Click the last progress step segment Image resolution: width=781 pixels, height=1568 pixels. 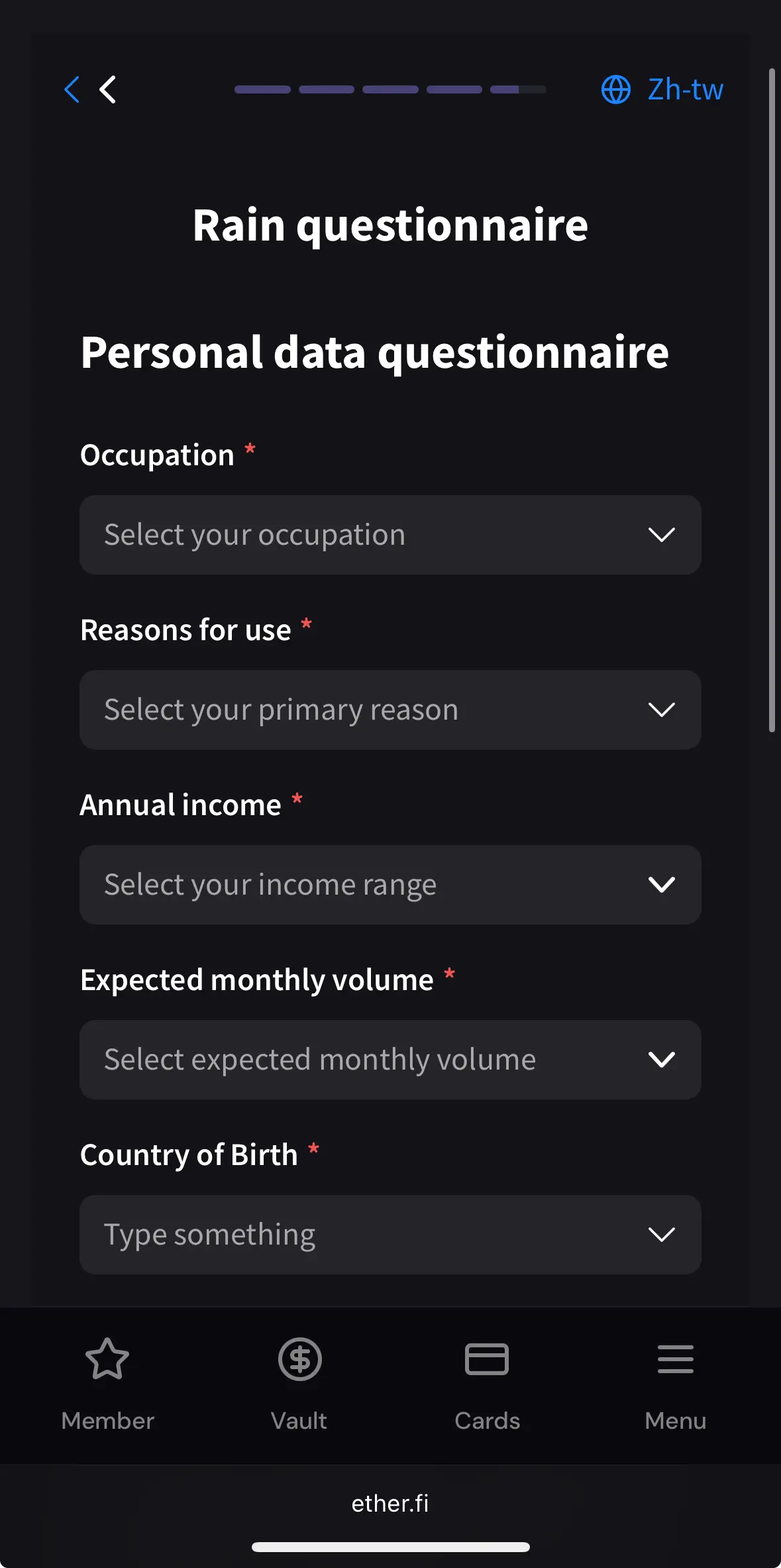tap(518, 89)
